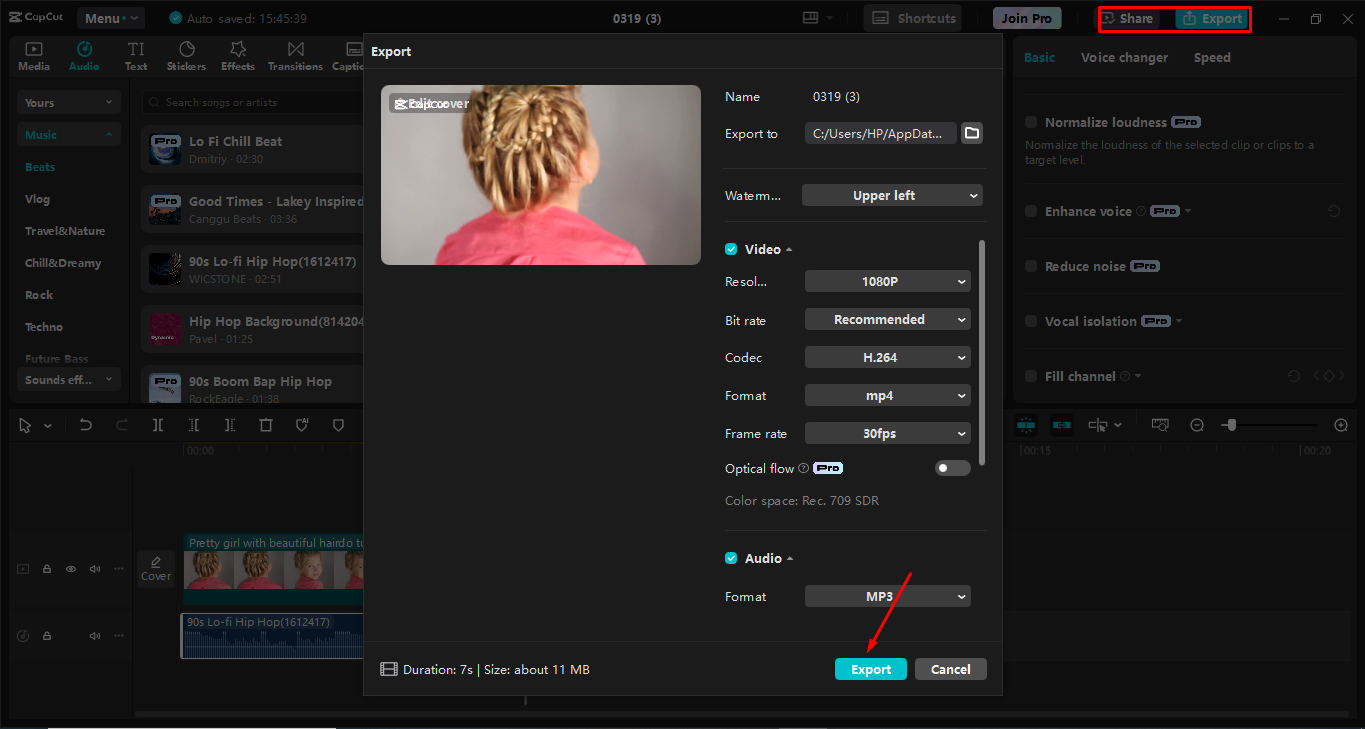This screenshot has height=729, width=1365.
Task: Open the Transitions panel
Action: pos(295,55)
